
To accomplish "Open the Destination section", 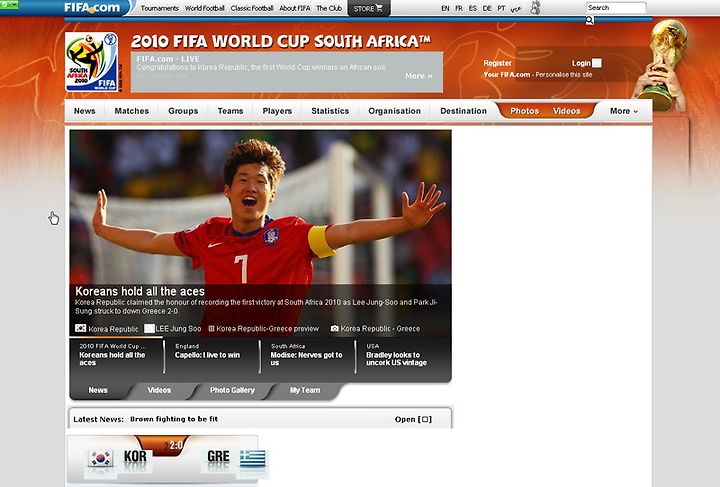I will [x=463, y=111].
